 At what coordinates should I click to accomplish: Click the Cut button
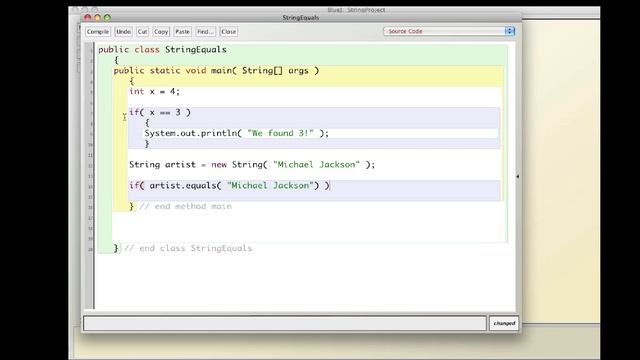[142, 31]
